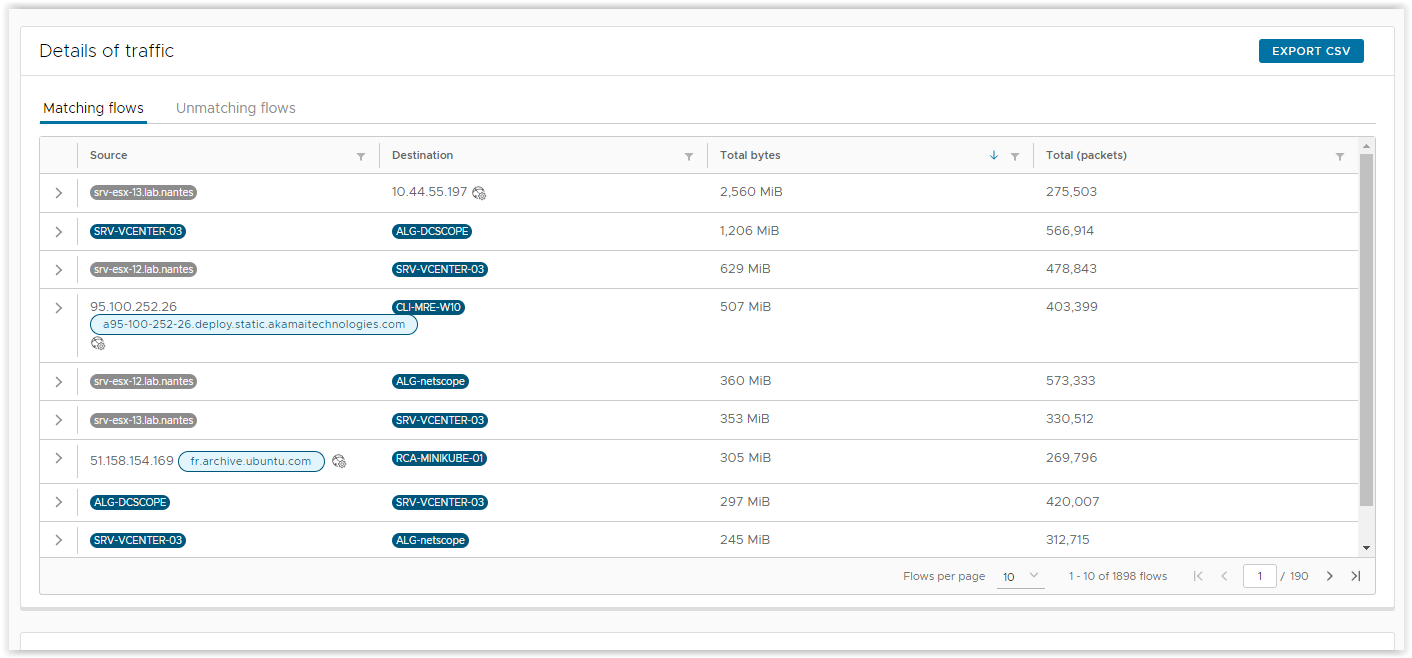Expand the row with 353 MiB
The height and width of the screenshot is (658, 1412).
coord(59,420)
